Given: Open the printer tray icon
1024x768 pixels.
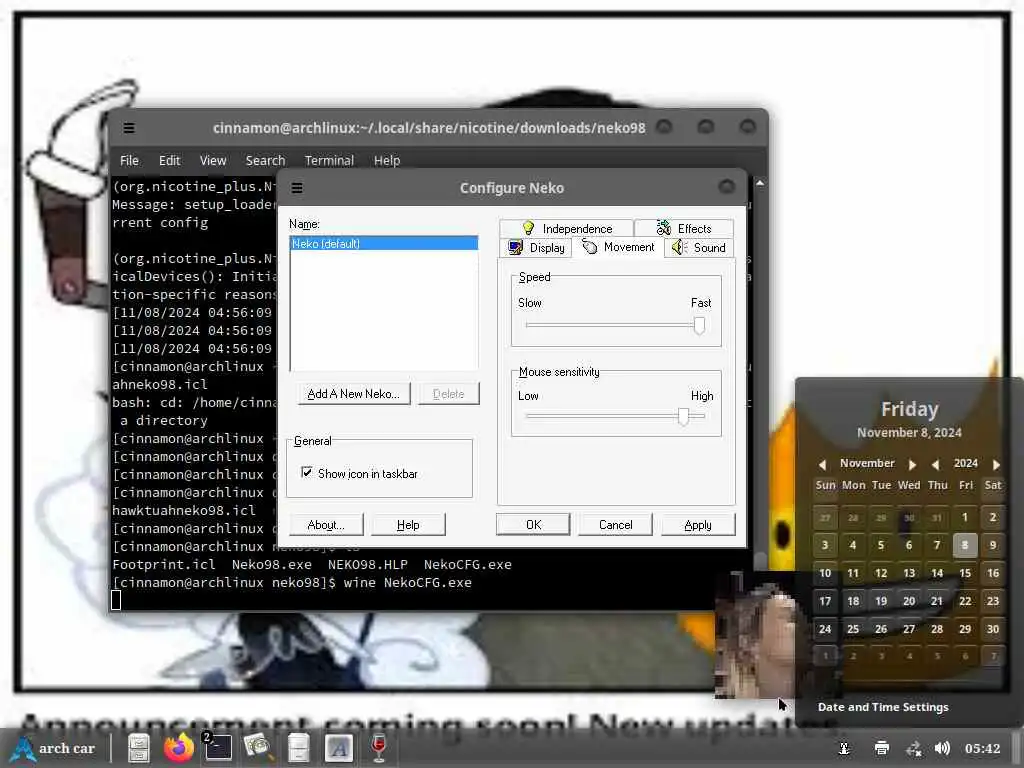Looking at the screenshot, I should click(x=882, y=748).
